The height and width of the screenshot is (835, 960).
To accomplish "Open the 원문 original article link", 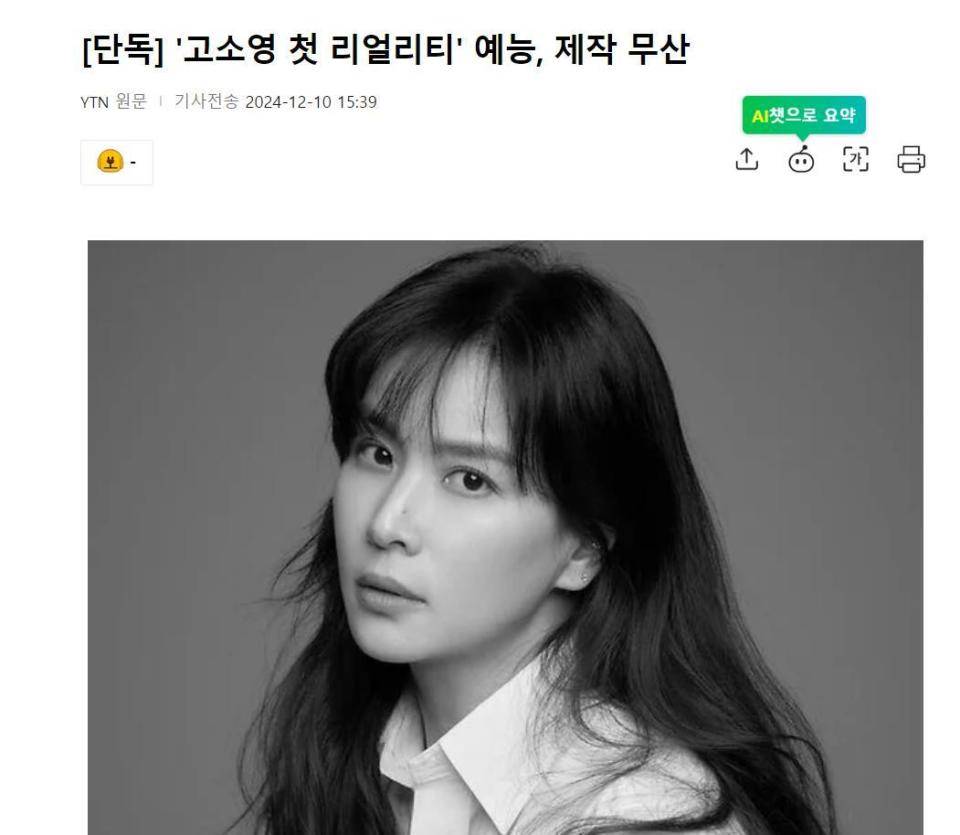I will coord(131,101).
